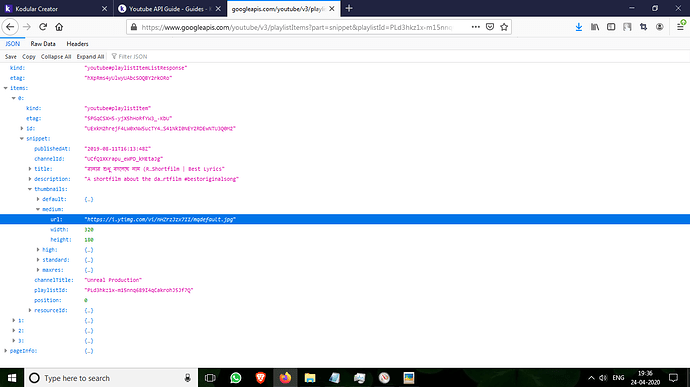This screenshot has width=690, height=387.
Task: Expand the default thumbnail node
Action: [38, 199]
